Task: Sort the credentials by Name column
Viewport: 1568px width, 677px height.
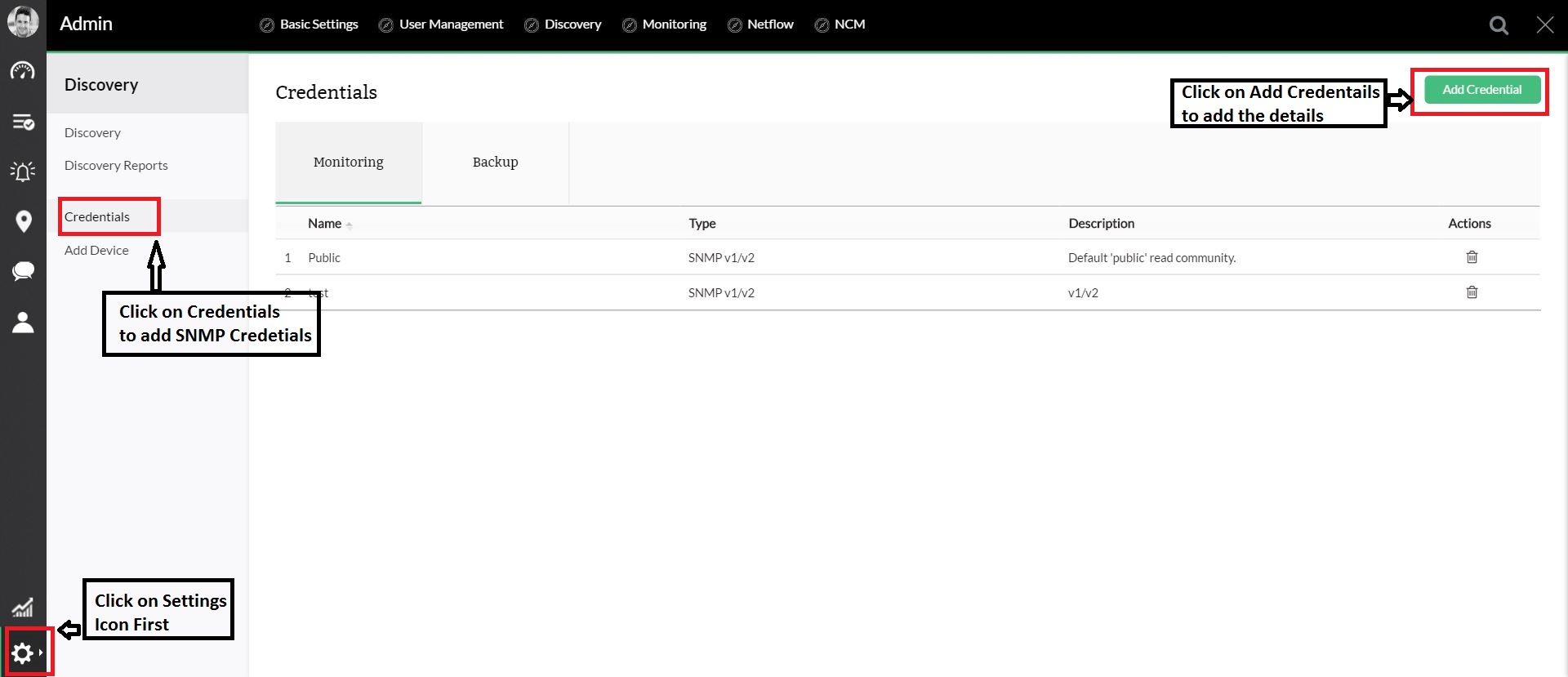Action: pos(325,224)
